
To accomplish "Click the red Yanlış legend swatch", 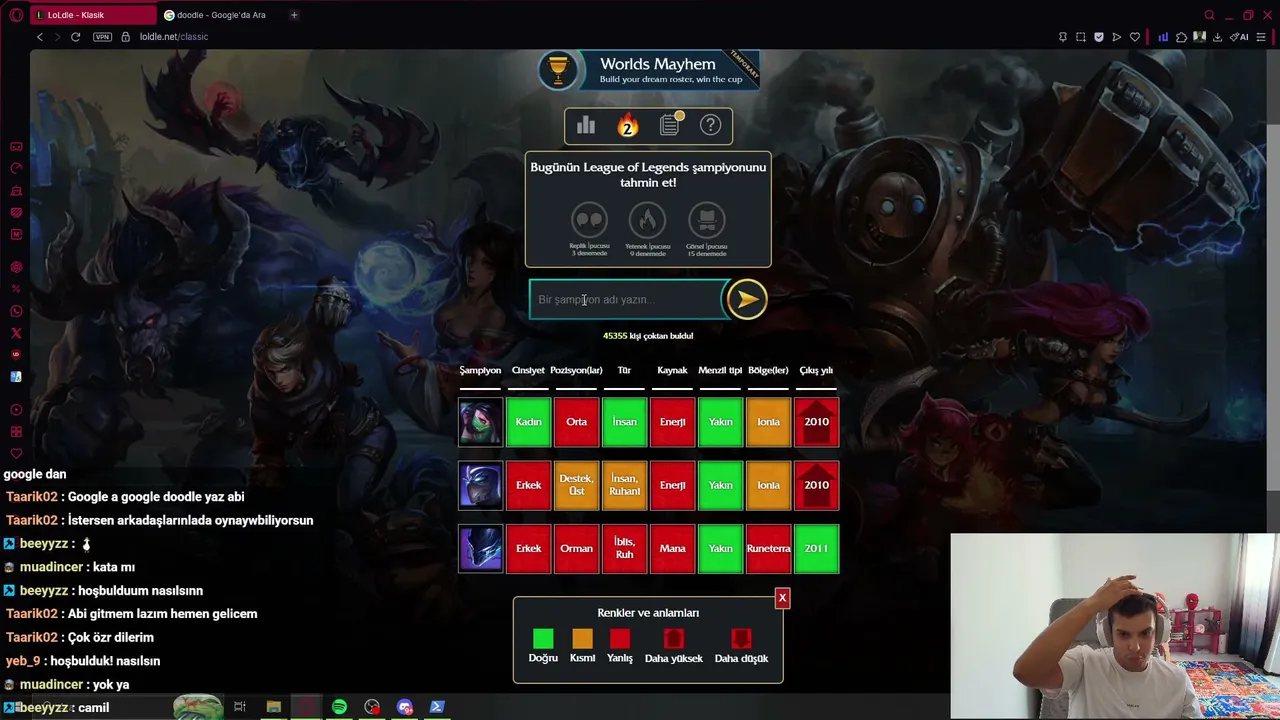I will point(620,638).
